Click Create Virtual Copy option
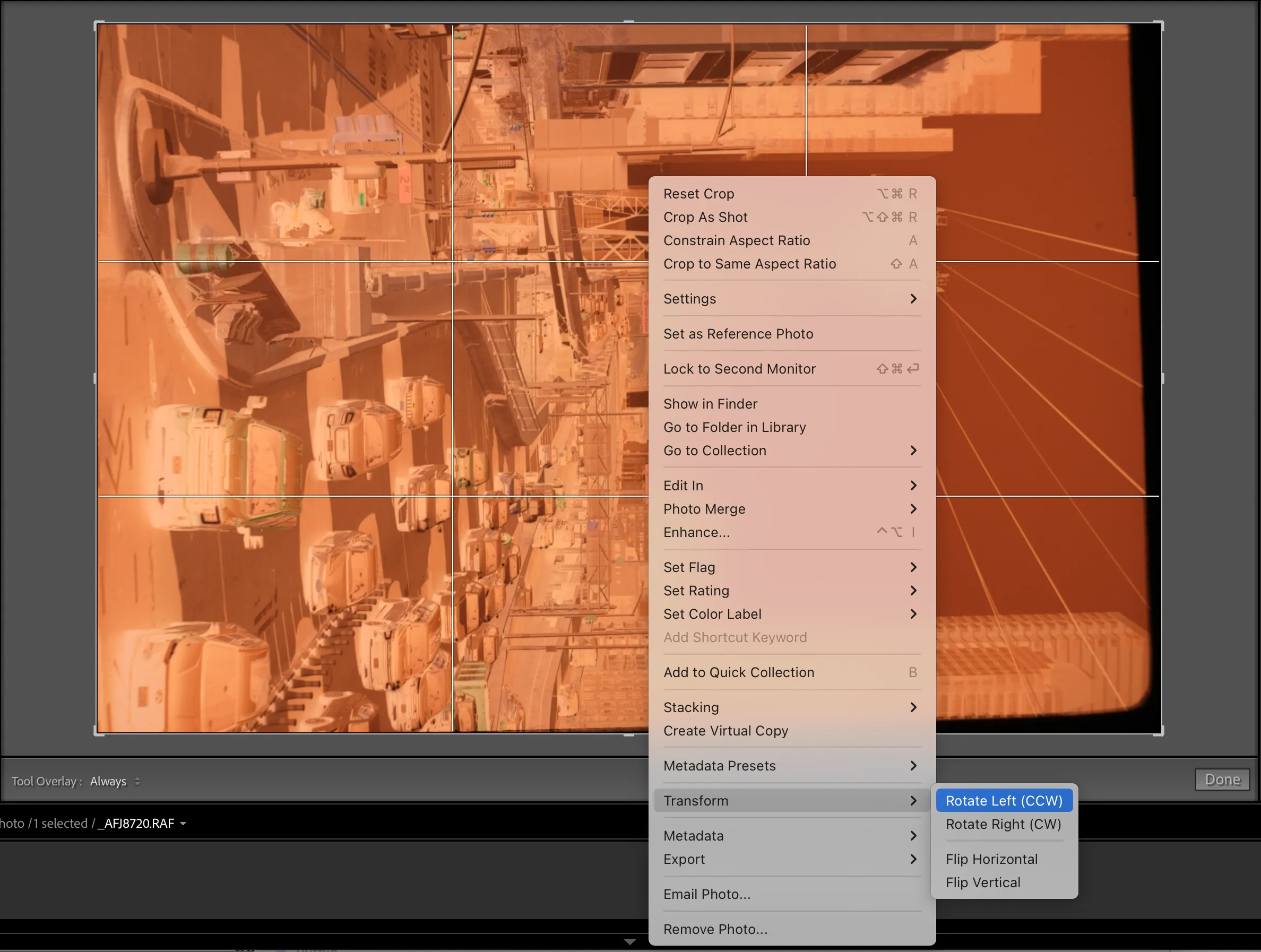The width and height of the screenshot is (1261, 952). pos(726,730)
